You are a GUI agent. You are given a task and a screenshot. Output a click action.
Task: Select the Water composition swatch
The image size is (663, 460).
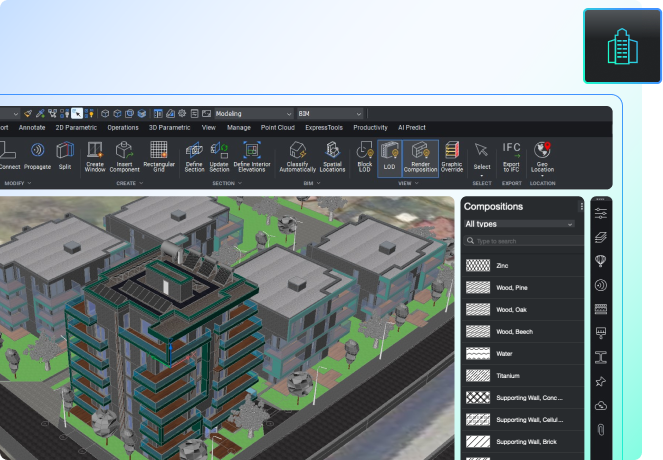point(477,353)
